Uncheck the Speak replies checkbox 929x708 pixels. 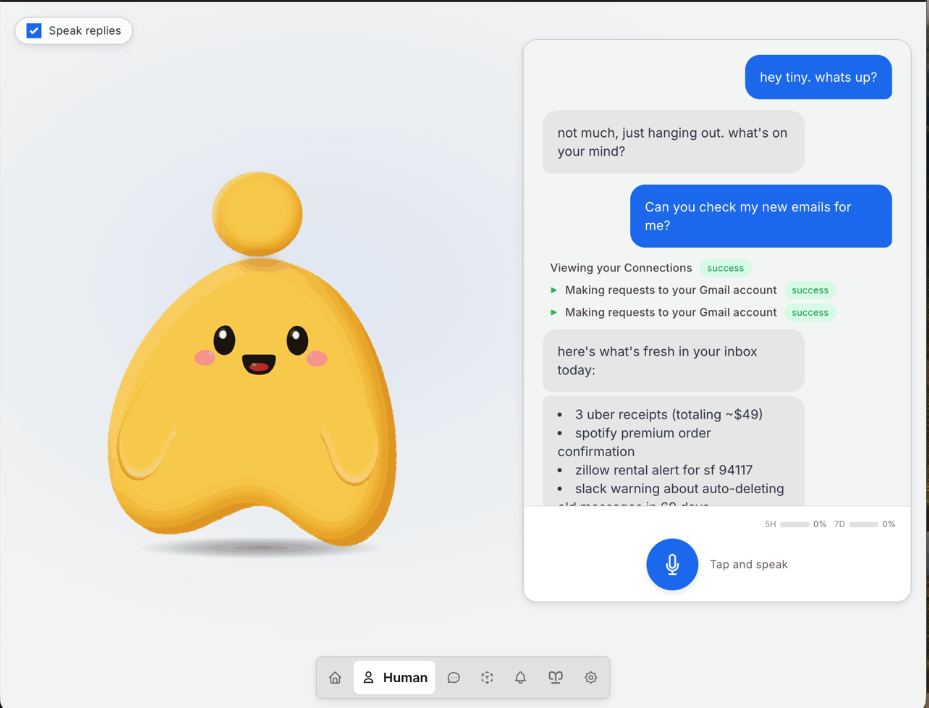coord(34,31)
